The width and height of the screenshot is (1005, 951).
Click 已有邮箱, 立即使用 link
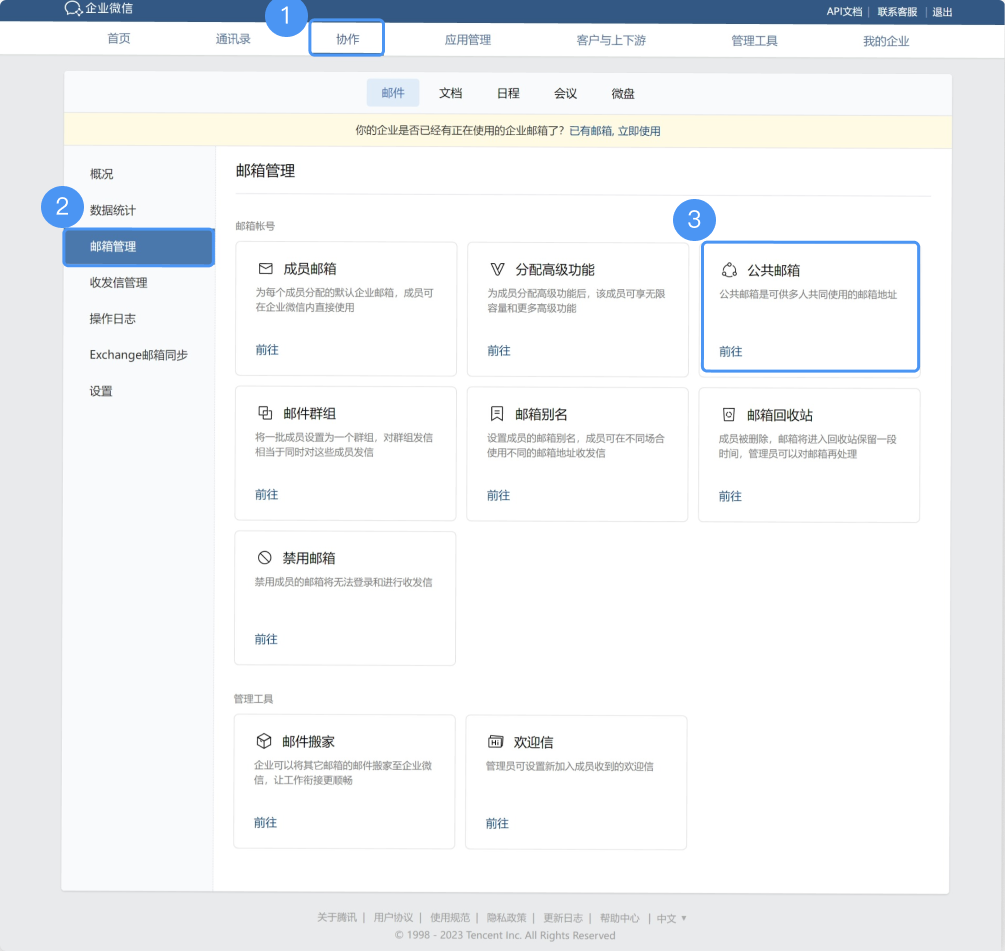tap(615, 131)
